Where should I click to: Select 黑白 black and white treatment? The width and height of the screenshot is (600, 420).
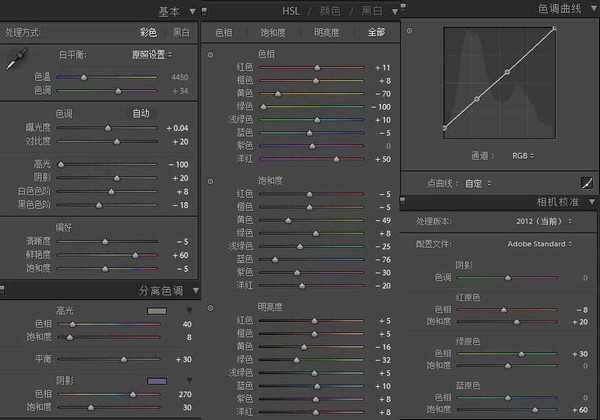[x=183, y=32]
